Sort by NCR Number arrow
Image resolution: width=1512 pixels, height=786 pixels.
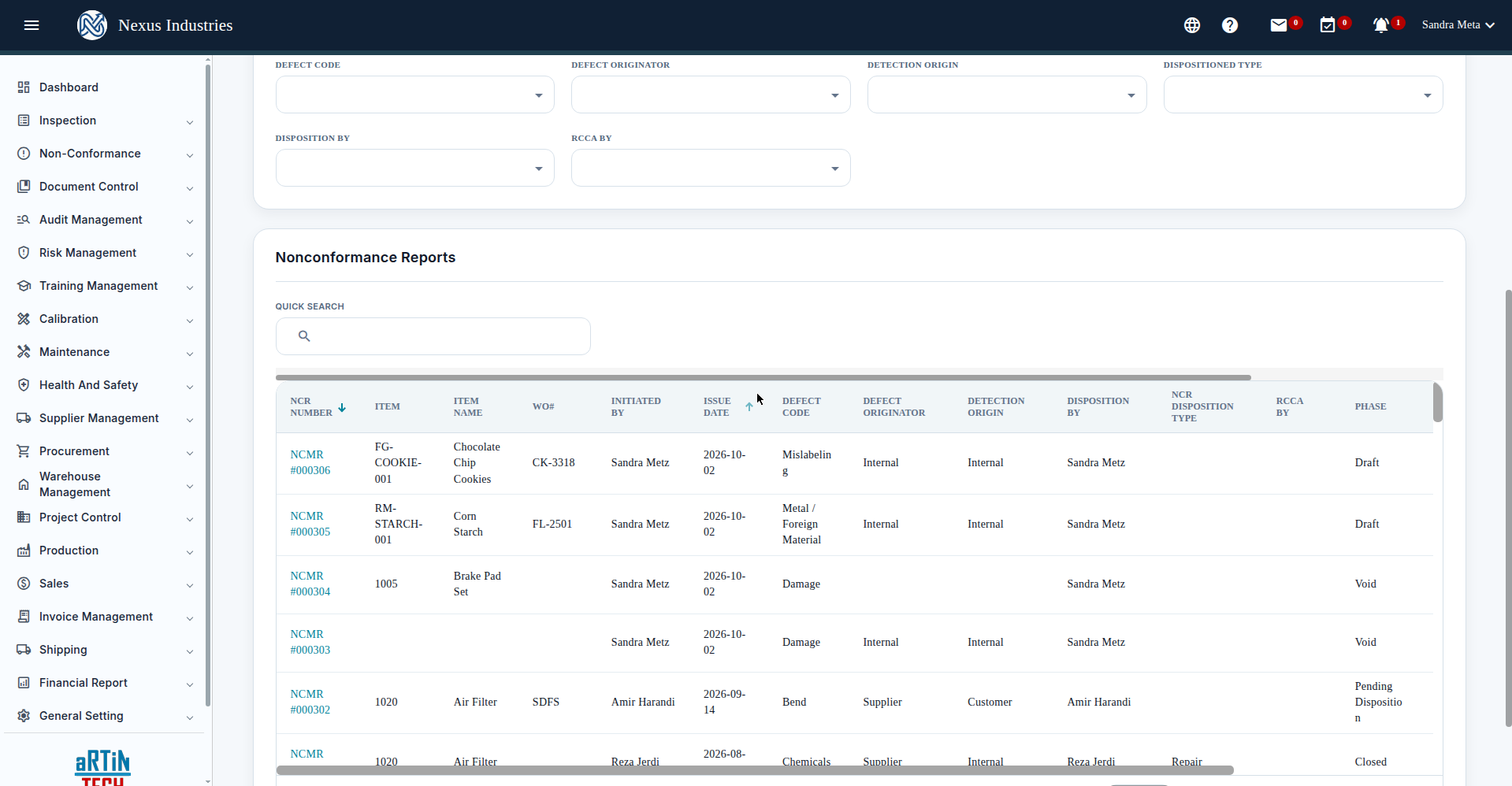342,407
